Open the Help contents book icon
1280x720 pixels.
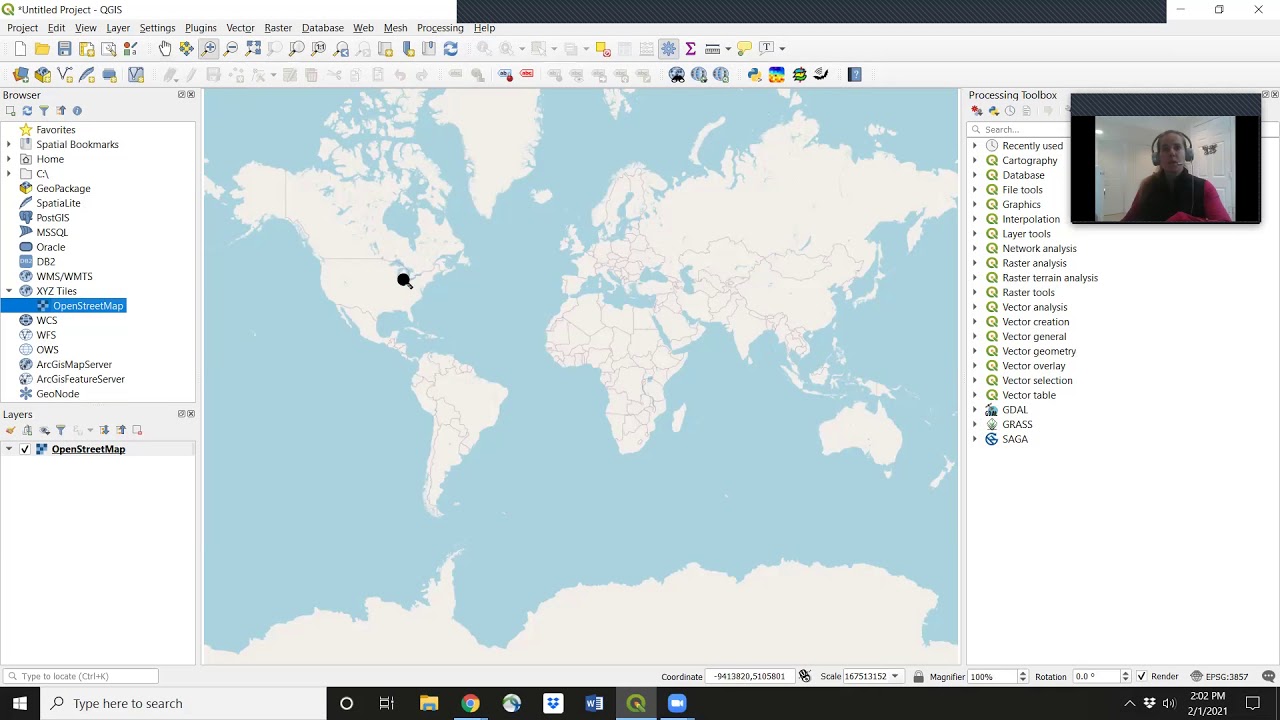(x=855, y=75)
